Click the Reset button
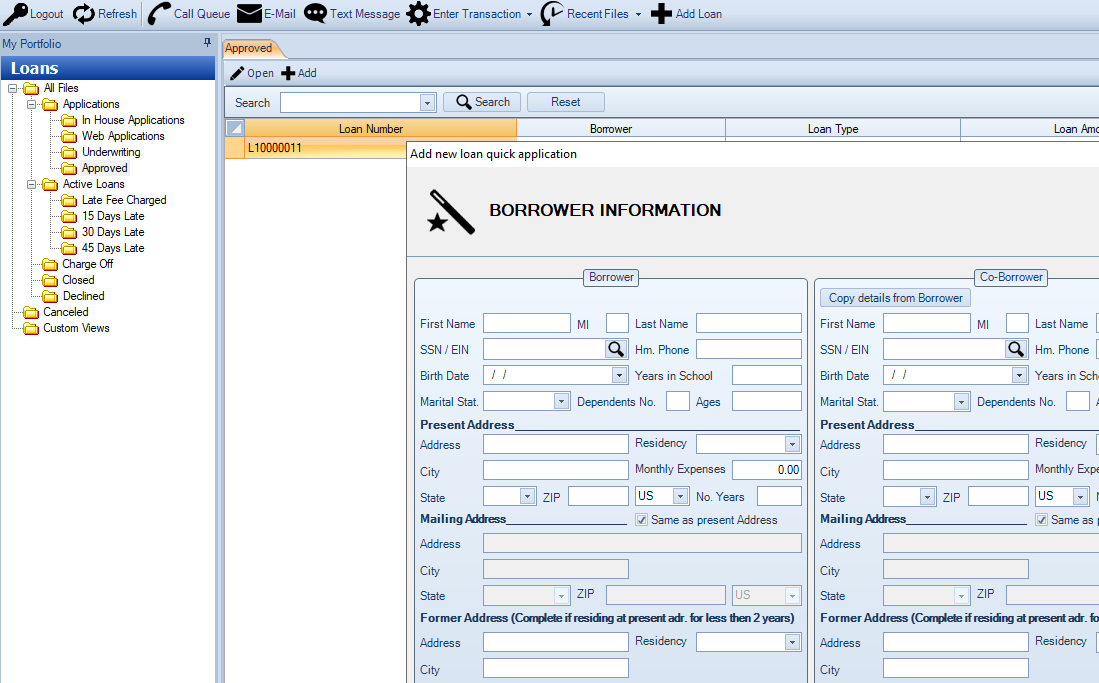Image resolution: width=1099 pixels, height=683 pixels. [x=566, y=102]
